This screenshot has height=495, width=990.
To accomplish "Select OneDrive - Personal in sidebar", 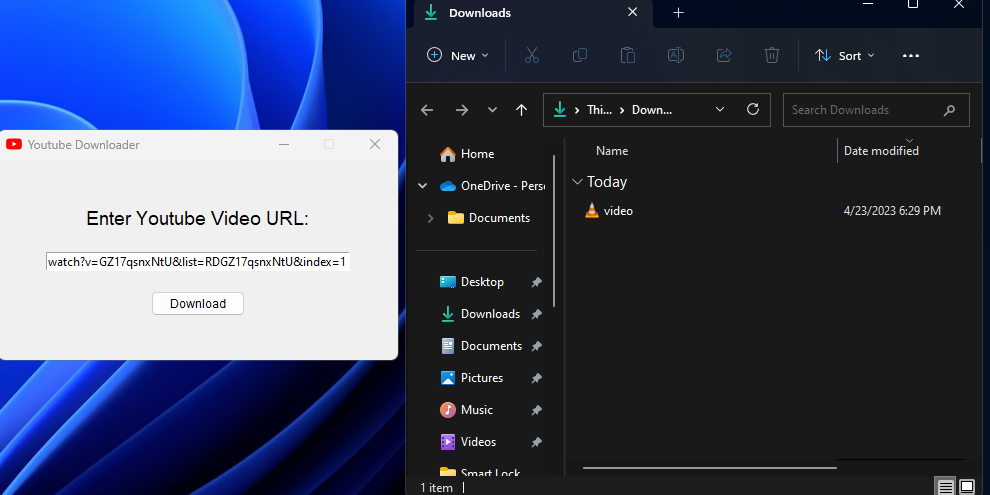I will click(x=492, y=186).
